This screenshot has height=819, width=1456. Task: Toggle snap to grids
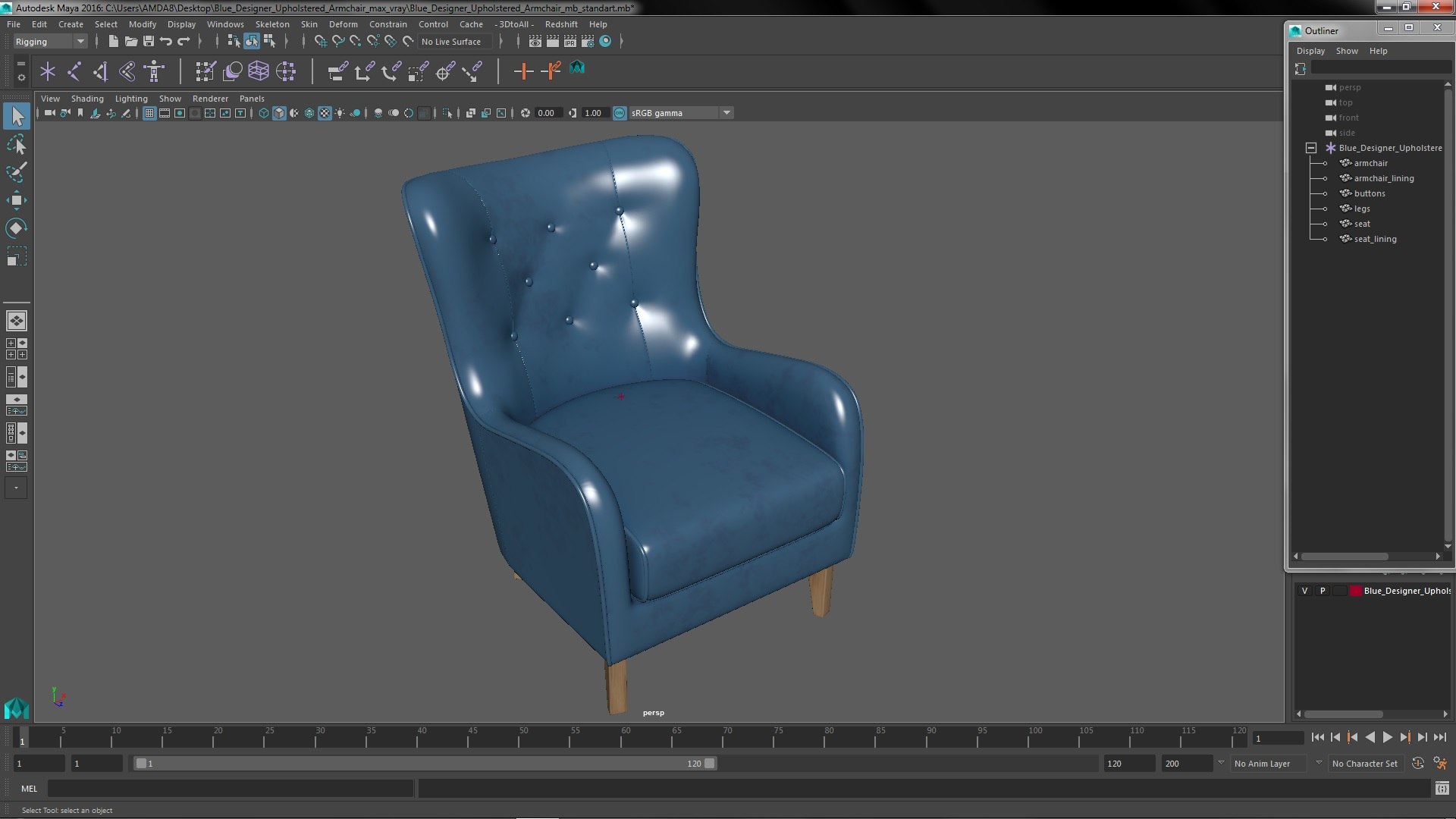[x=321, y=42]
